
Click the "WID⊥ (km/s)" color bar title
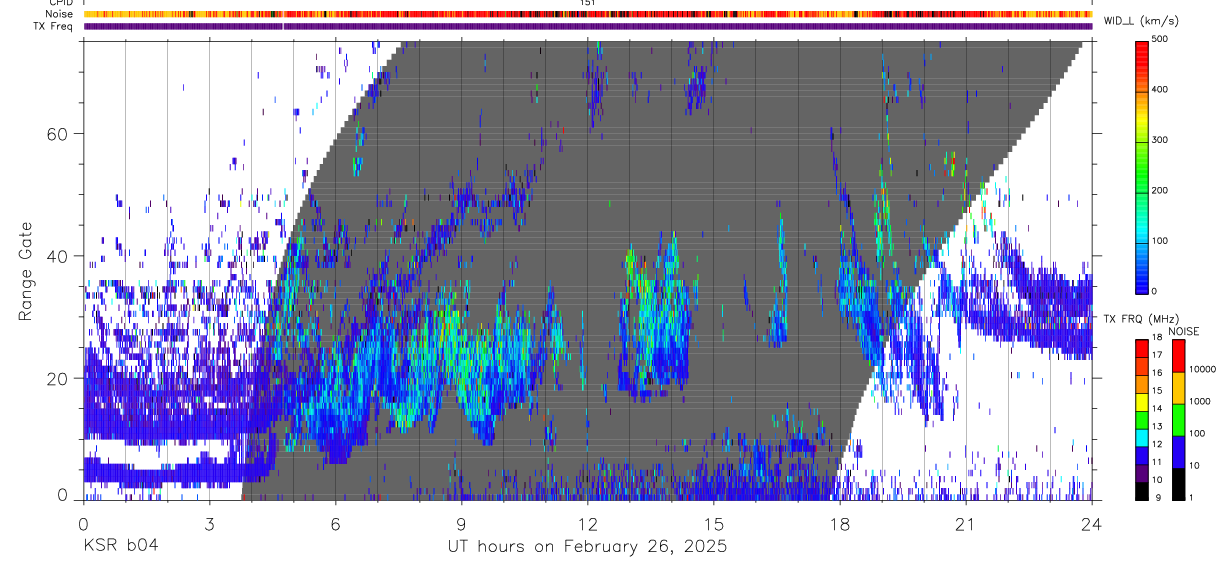(1143, 21)
